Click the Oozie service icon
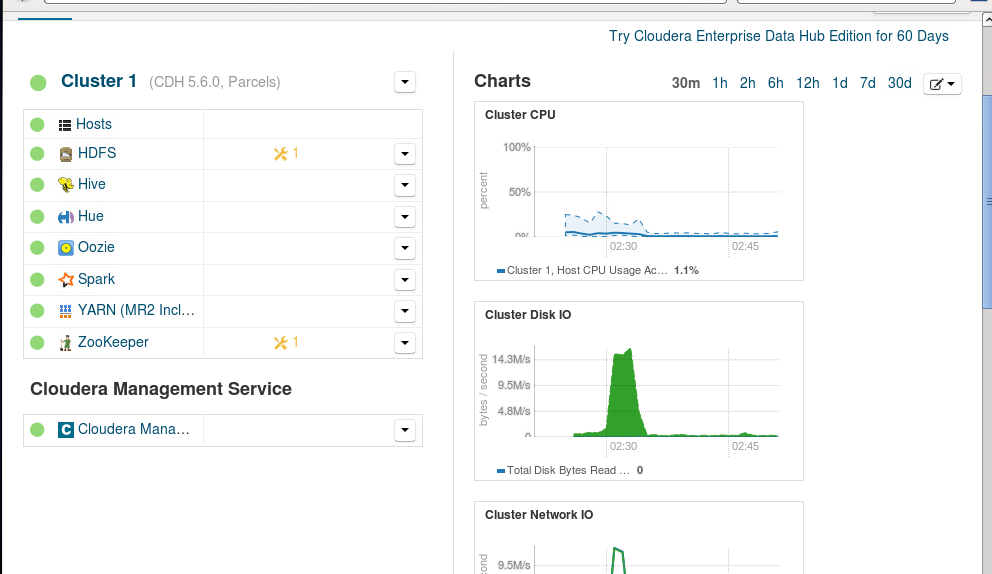The image size is (992, 574). point(66,248)
